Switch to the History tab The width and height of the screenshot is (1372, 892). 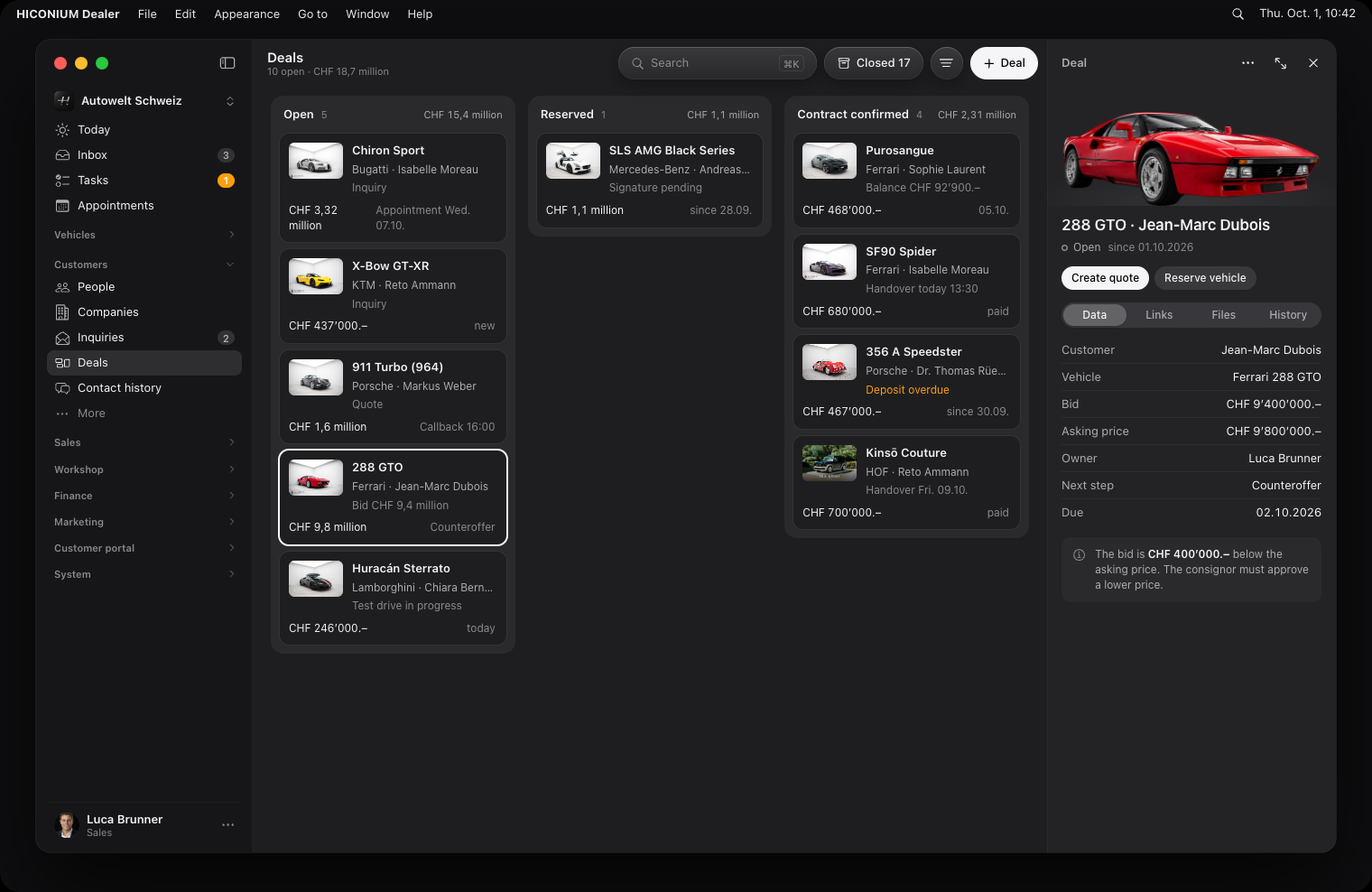click(1288, 315)
